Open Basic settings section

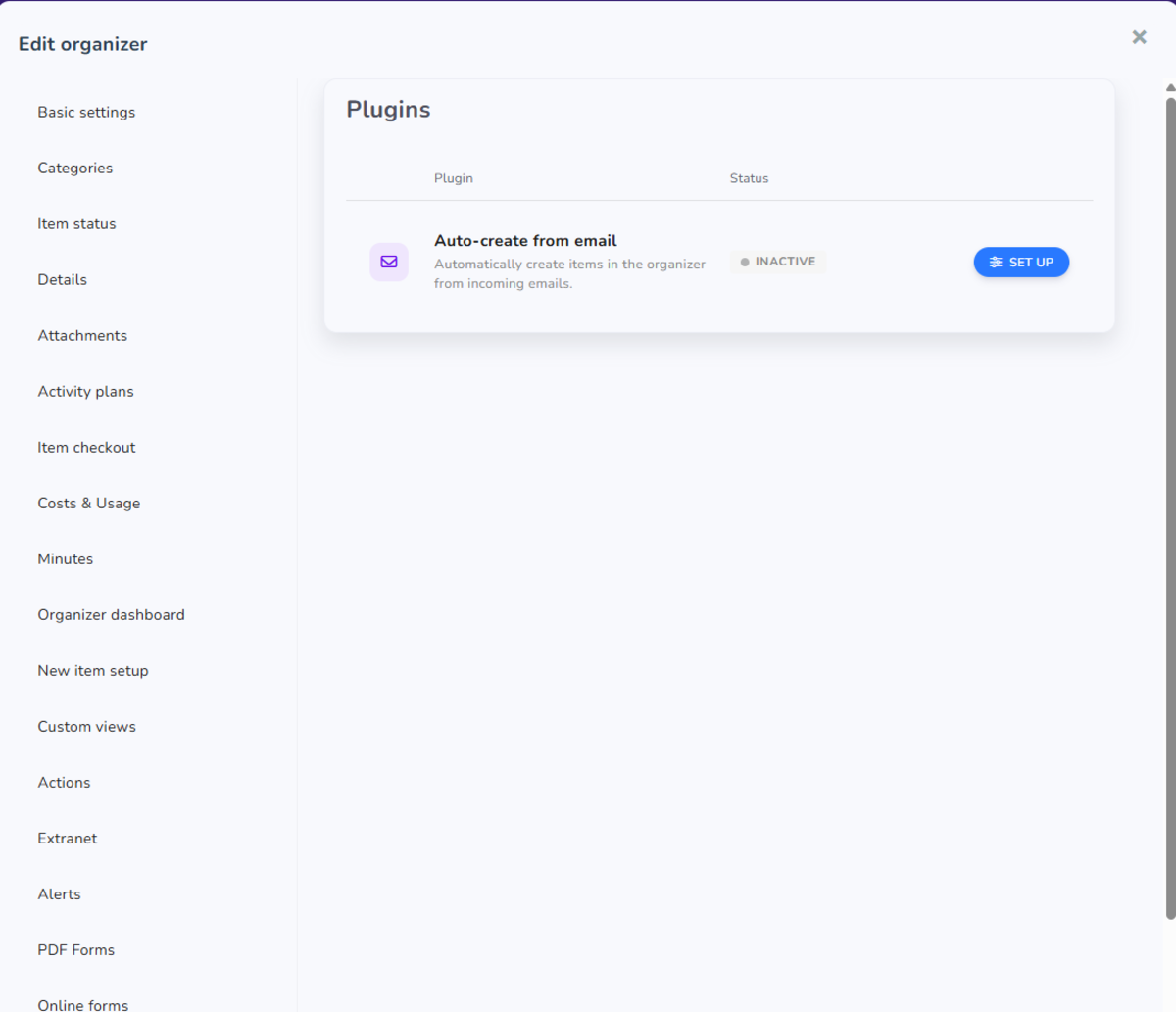coord(86,112)
